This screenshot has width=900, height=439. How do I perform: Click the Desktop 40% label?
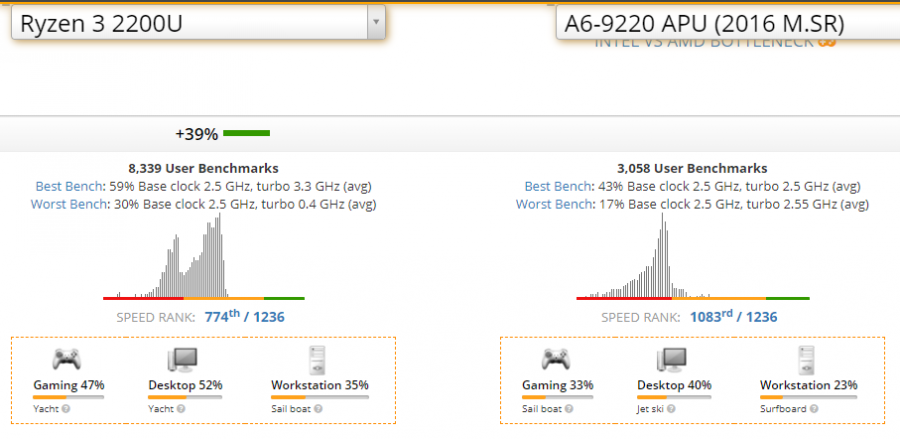click(674, 385)
